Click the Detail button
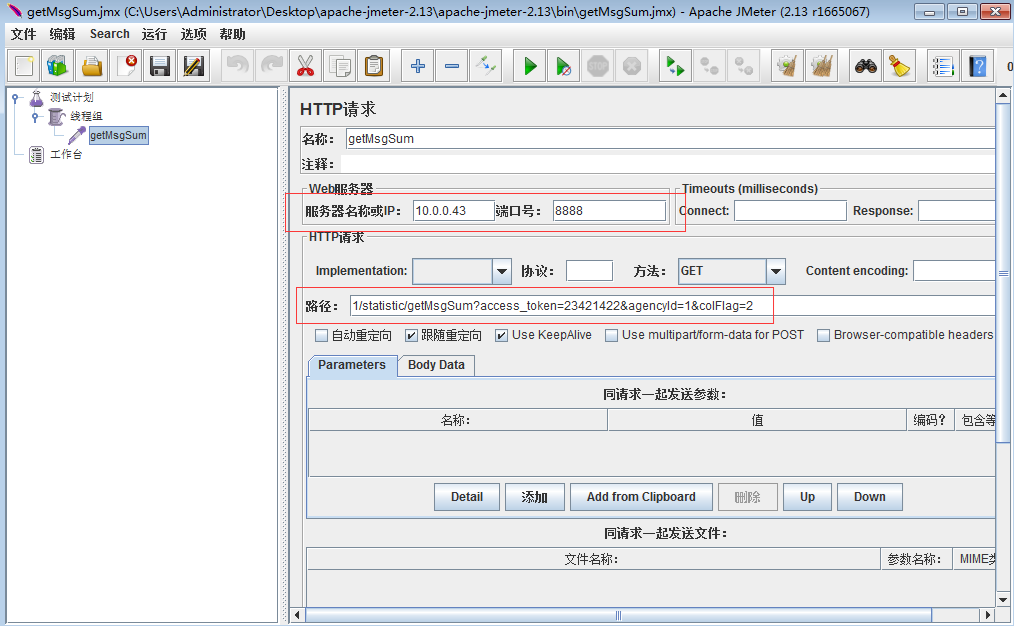This screenshot has width=1014, height=626. 467,497
